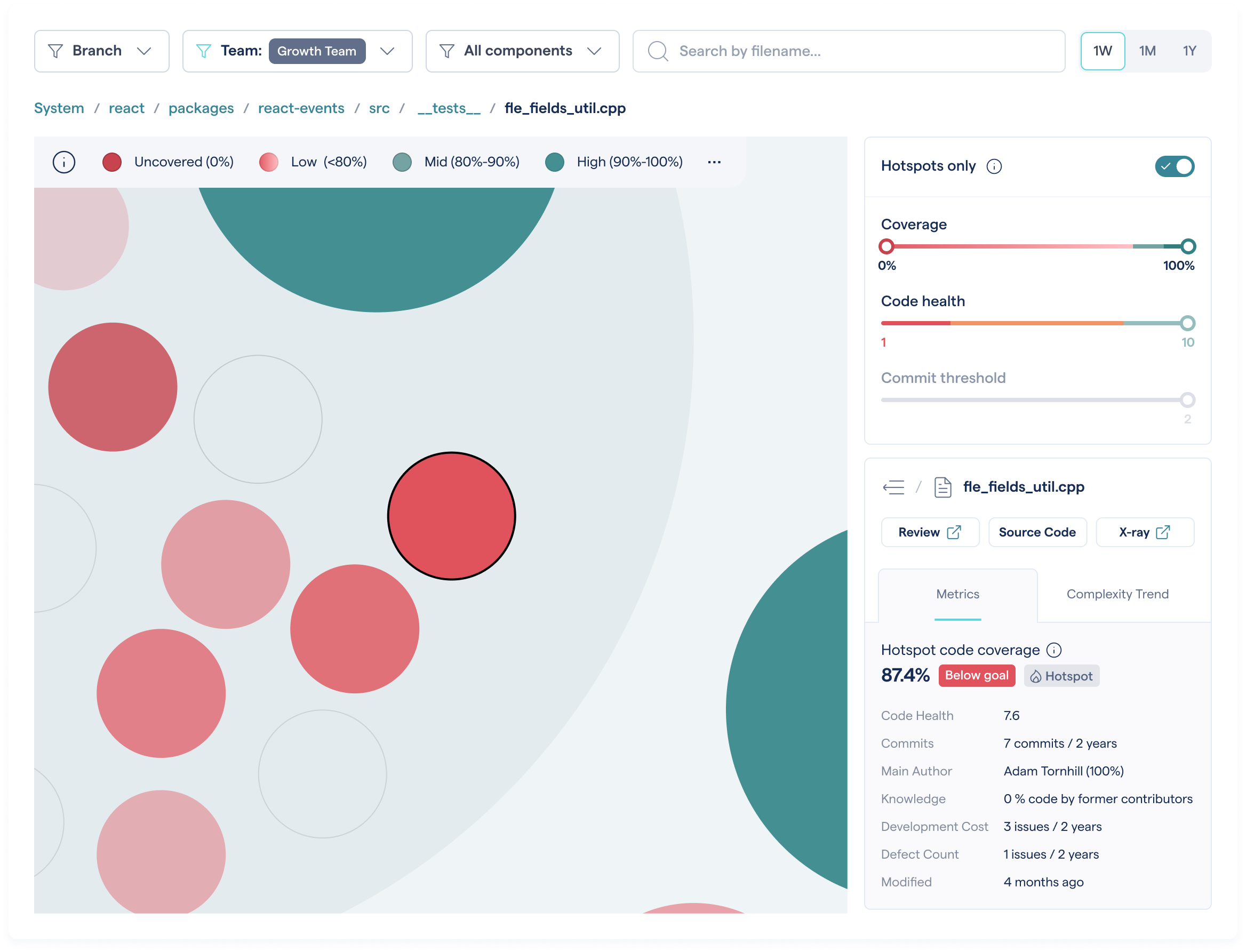
Task: Open the packages breadcrumb link
Action: pyautogui.click(x=201, y=108)
